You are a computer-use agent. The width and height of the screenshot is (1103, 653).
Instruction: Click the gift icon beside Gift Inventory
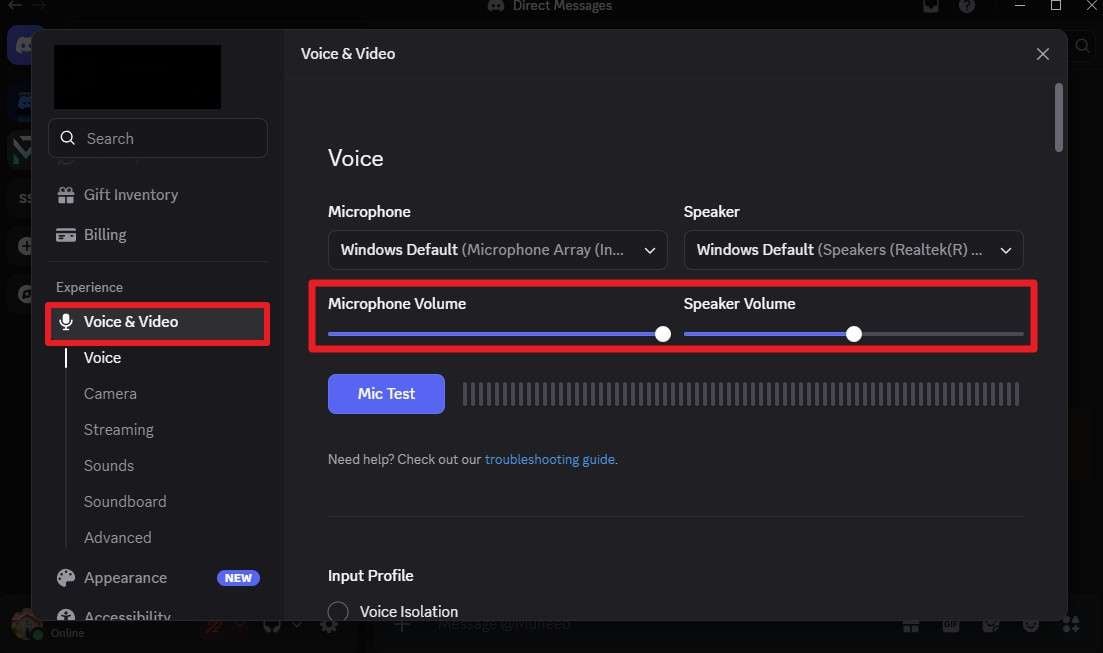click(x=65, y=195)
